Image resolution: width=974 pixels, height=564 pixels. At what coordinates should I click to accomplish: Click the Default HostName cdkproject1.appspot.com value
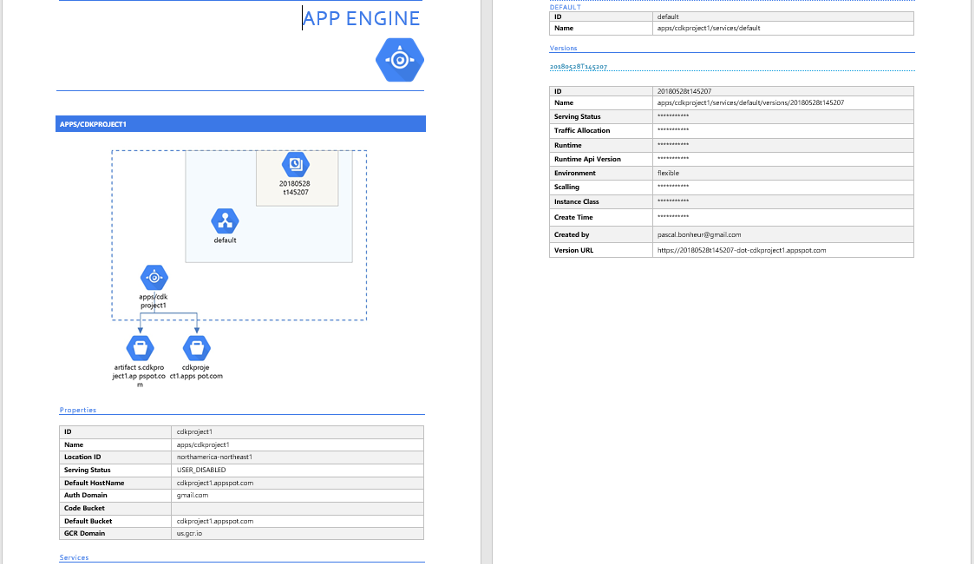(x=215, y=483)
